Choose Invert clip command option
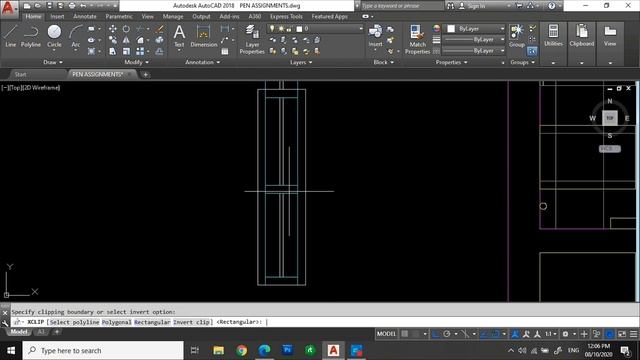The height and width of the screenshot is (360, 640). pos(191,322)
